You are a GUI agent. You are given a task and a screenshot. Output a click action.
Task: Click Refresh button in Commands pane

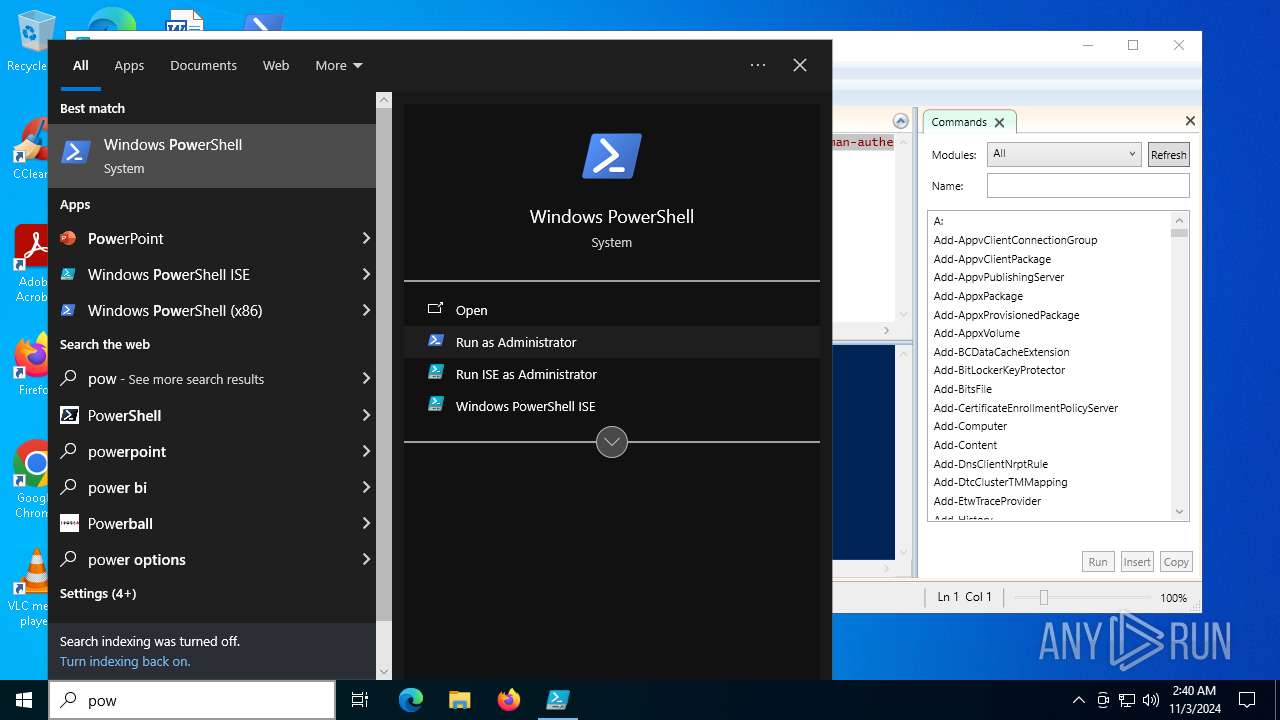(1168, 154)
